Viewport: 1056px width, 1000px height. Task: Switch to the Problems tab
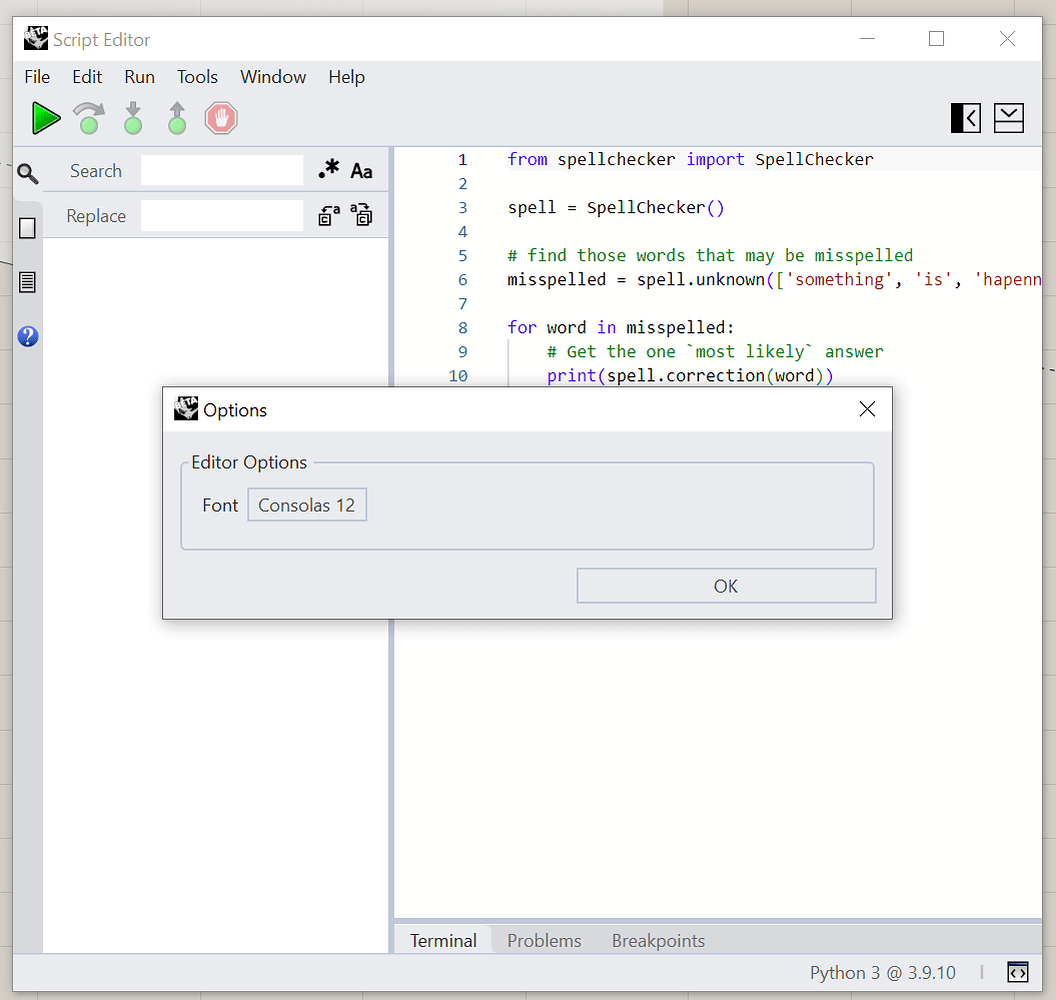[x=544, y=940]
